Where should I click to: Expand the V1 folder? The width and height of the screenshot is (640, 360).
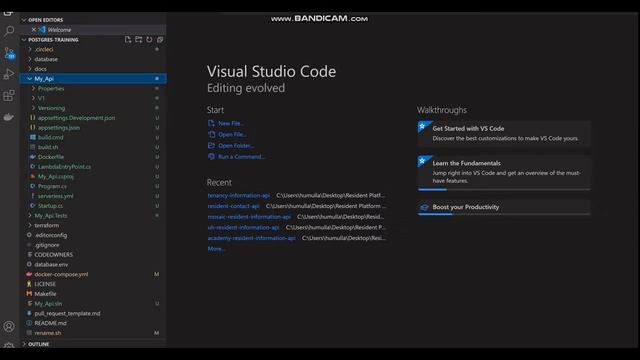33,98
